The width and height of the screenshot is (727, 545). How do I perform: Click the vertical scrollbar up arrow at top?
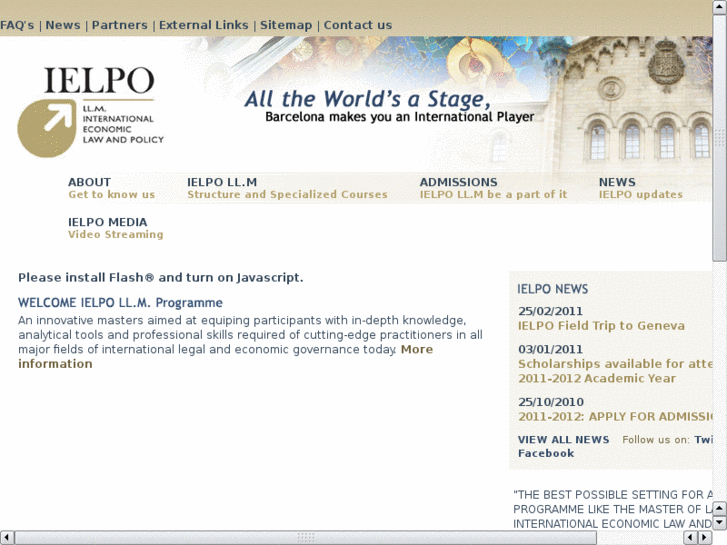coord(720,6)
